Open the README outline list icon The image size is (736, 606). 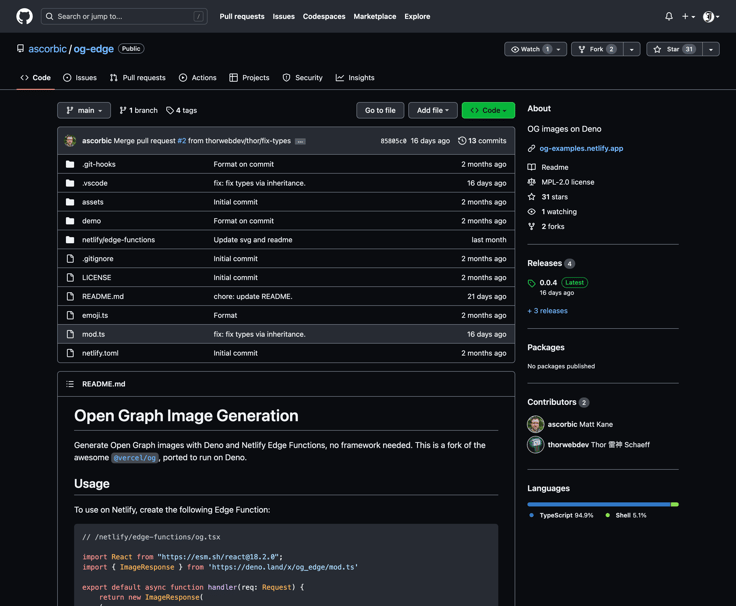[70, 384]
